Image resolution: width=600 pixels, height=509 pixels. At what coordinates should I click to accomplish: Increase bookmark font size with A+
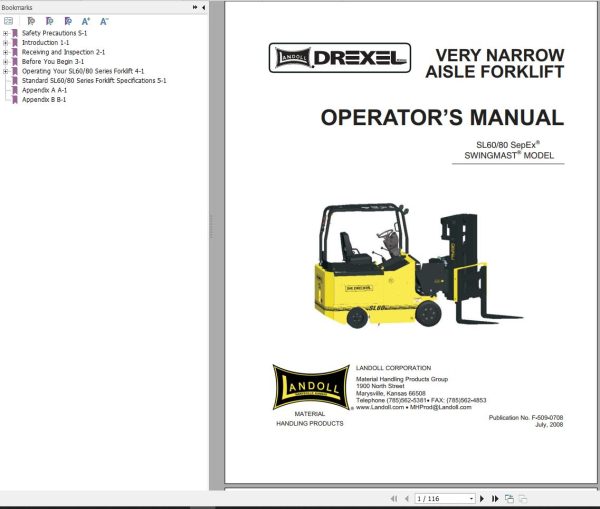[x=86, y=21]
